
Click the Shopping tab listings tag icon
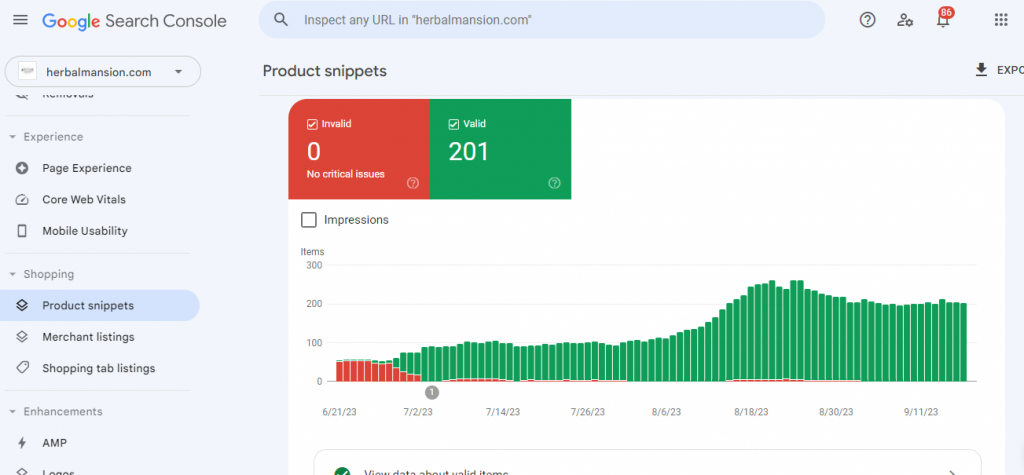point(22,368)
